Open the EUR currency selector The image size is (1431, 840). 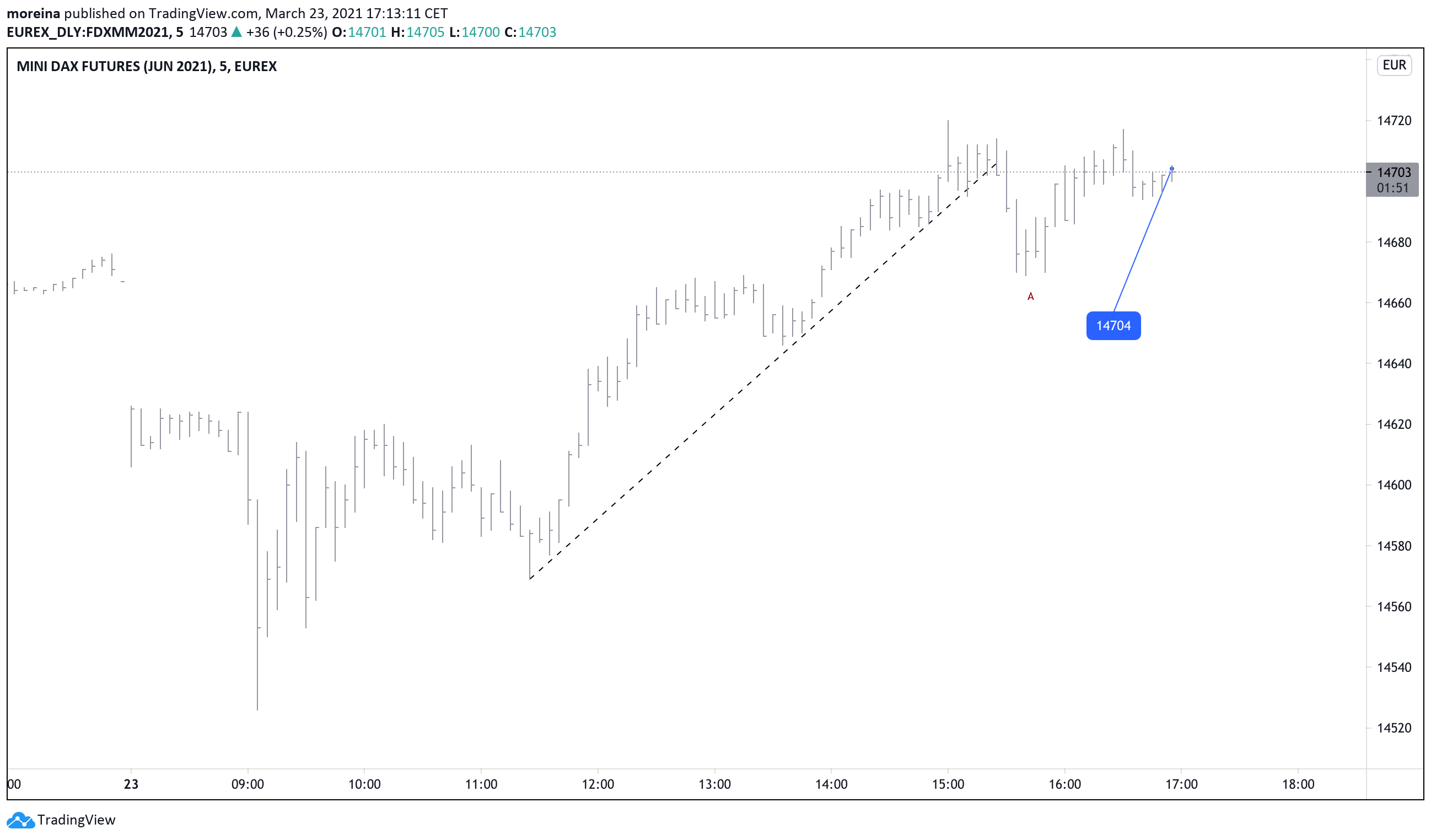(x=1394, y=65)
